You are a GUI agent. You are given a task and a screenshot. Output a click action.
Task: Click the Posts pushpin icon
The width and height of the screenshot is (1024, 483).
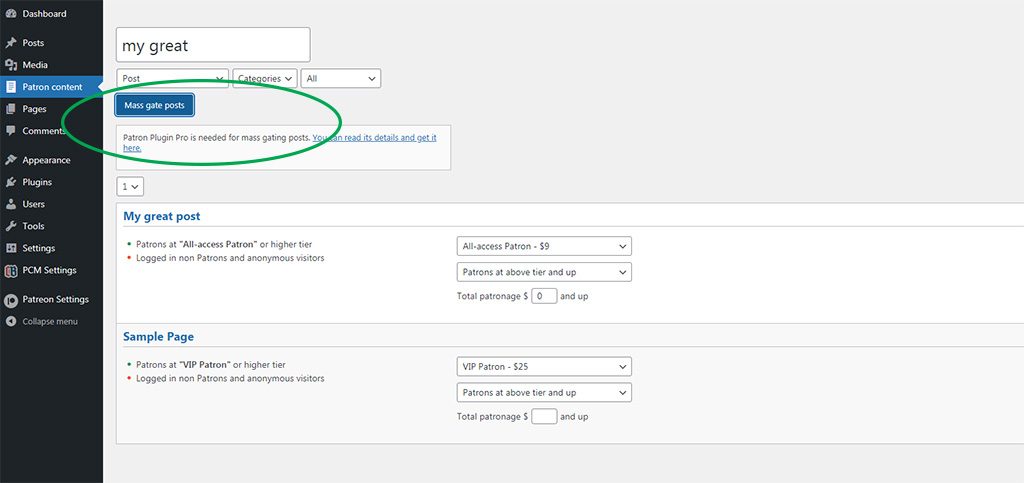pos(10,43)
